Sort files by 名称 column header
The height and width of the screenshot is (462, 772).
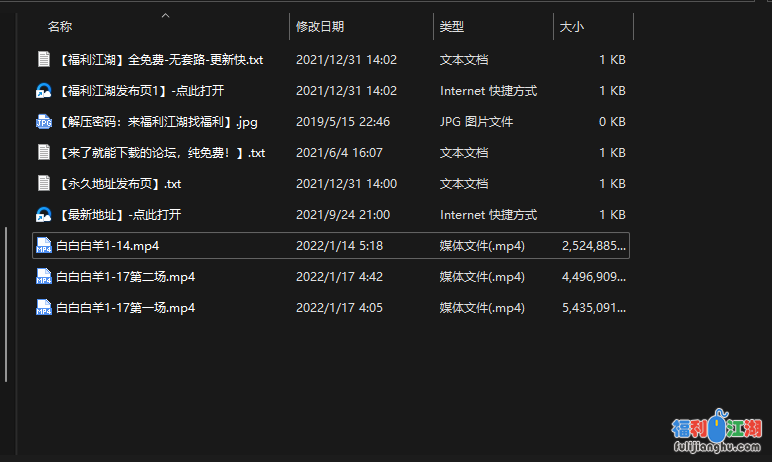tap(60, 27)
